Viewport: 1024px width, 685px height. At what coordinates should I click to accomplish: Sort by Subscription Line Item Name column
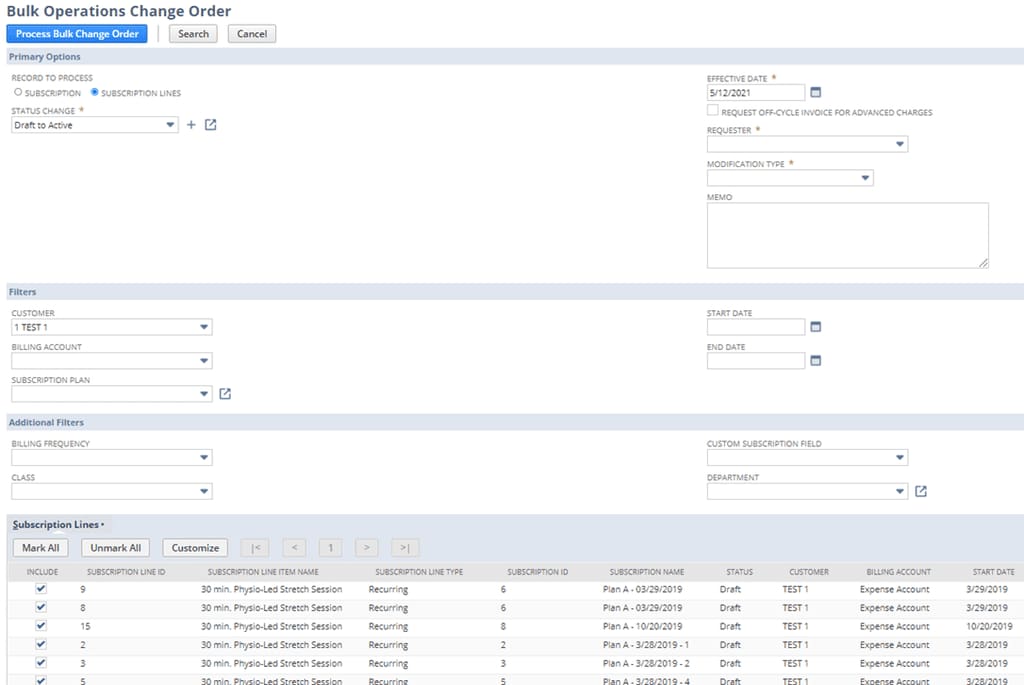pyautogui.click(x=263, y=572)
